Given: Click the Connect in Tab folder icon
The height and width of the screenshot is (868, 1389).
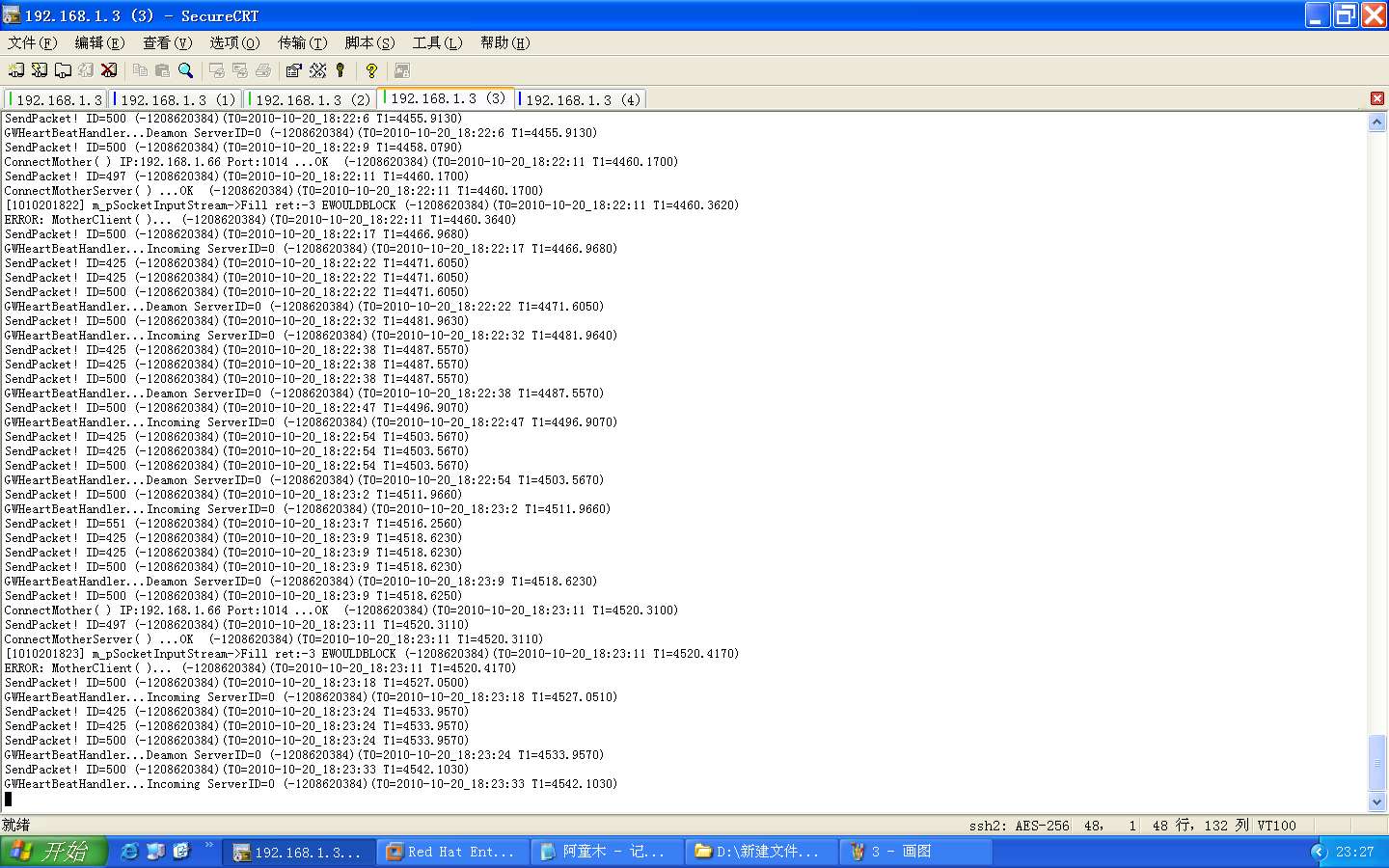Looking at the screenshot, I should (x=63, y=70).
